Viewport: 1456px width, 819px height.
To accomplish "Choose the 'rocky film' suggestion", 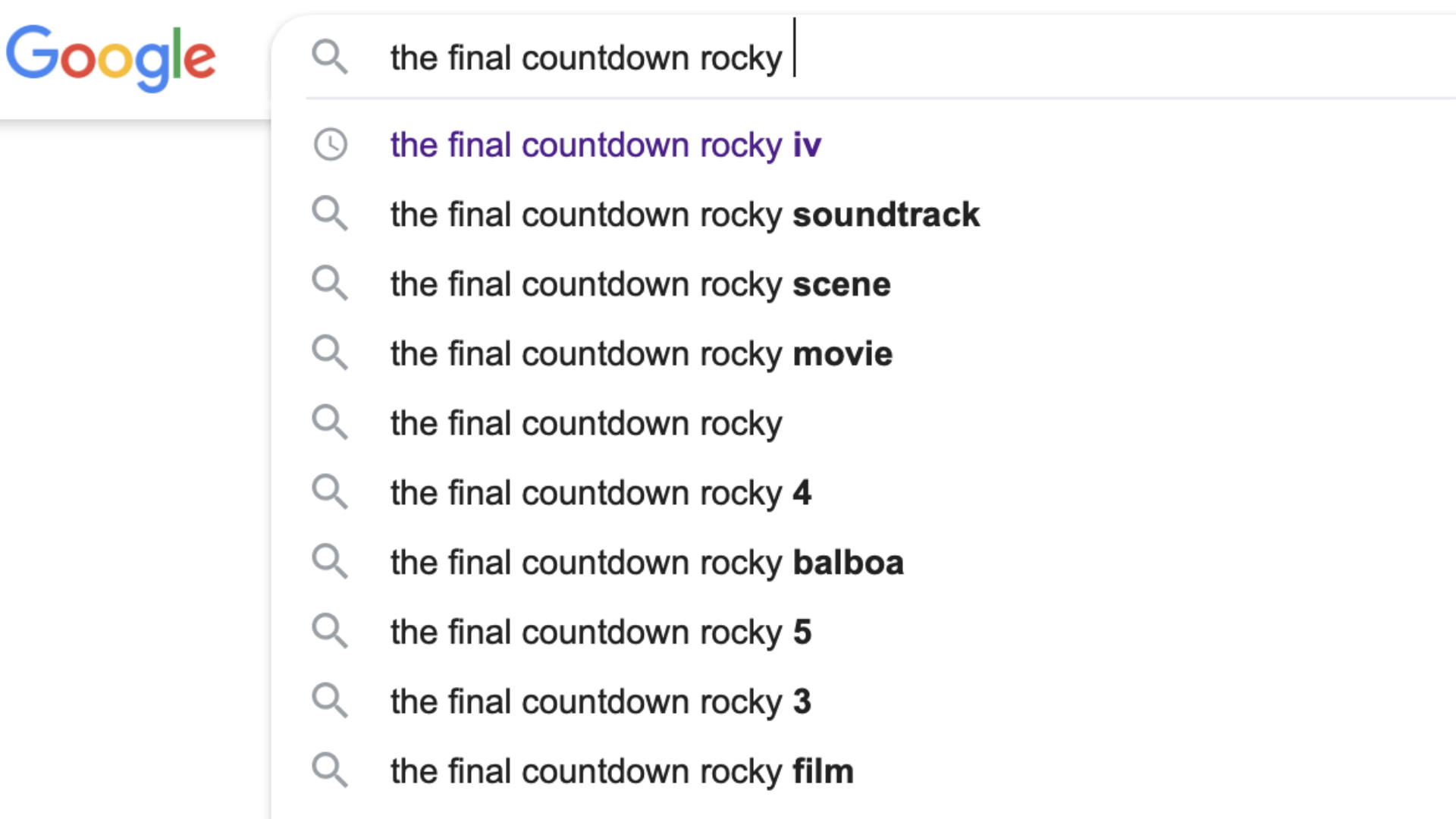I will 864,770.
